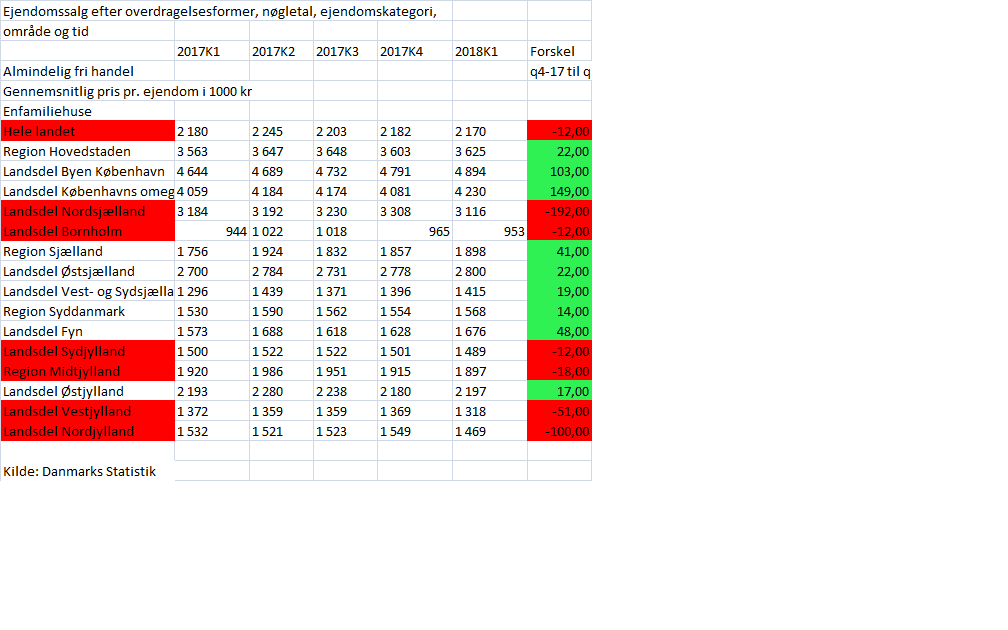The height and width of the screenshot is (630, 1008).
Task: Click the red Landsdel Bornholm label
Action: click(88, 231)
